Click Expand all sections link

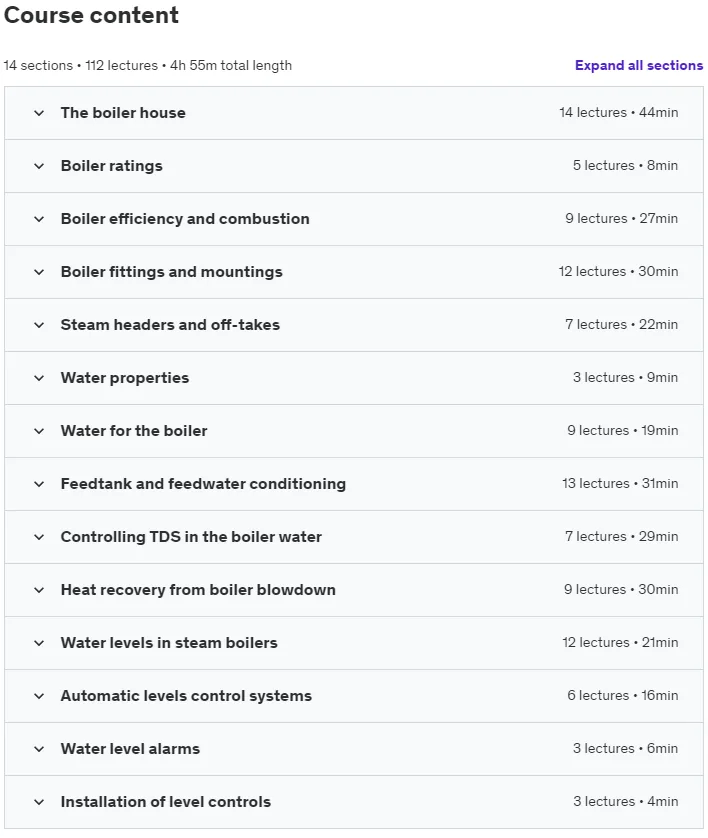click(x=639, y=65)
